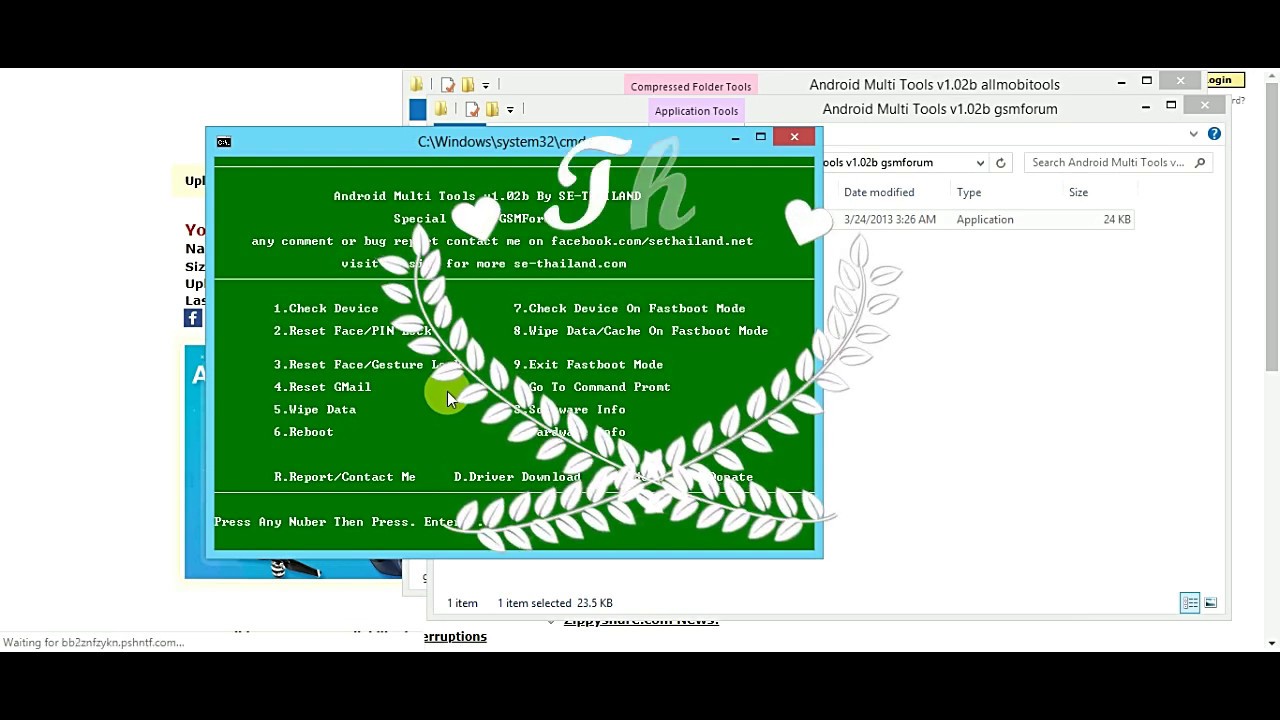Click '6.Reboot' text in cmd
Image resolution: width=1280 pixels, height=720 pixels.
(304, 432)
